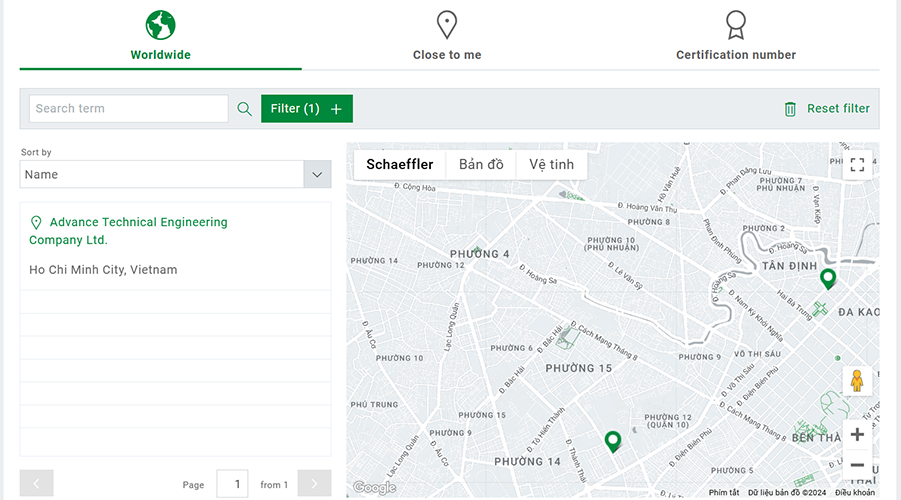Click the Street View pegman icon
Screen dimensions: 901x500
857,381
